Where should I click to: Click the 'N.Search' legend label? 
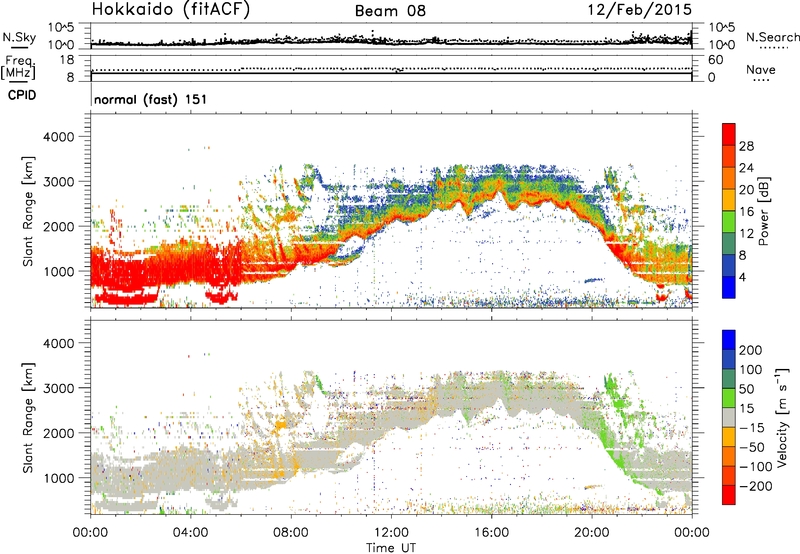click(772, 37)
